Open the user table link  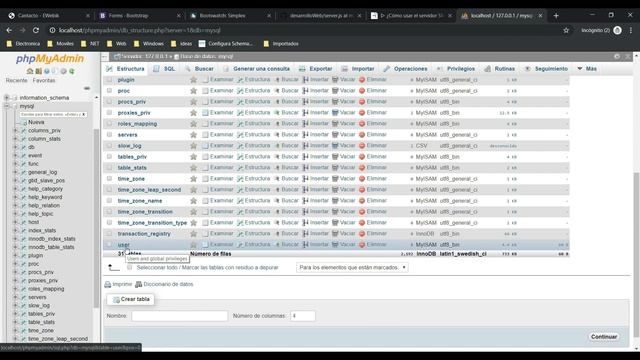point(123,245)
